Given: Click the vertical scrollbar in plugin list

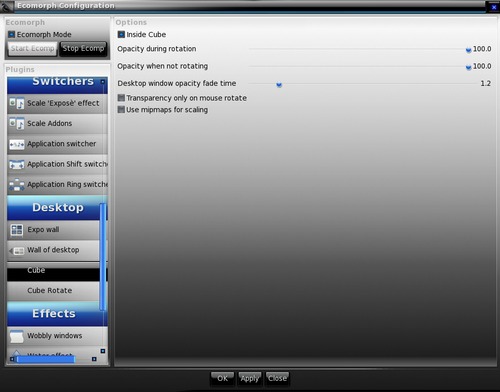Looking at the screenshot, I should point(103,257).
